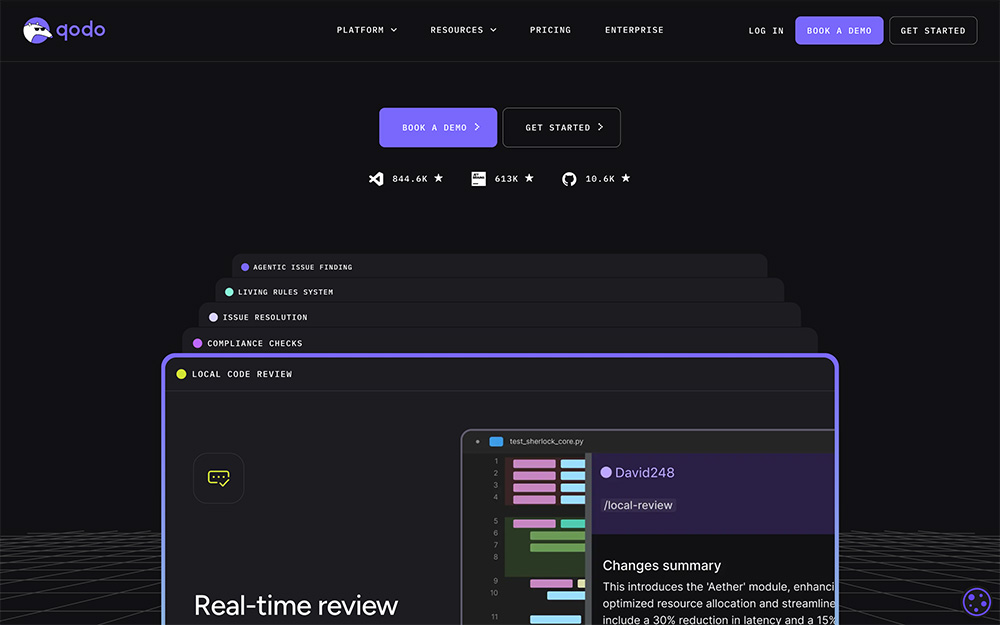Show the Issue Resolution tab
1000x625 pixels.
pyautogui.click(x=264, y=317)
